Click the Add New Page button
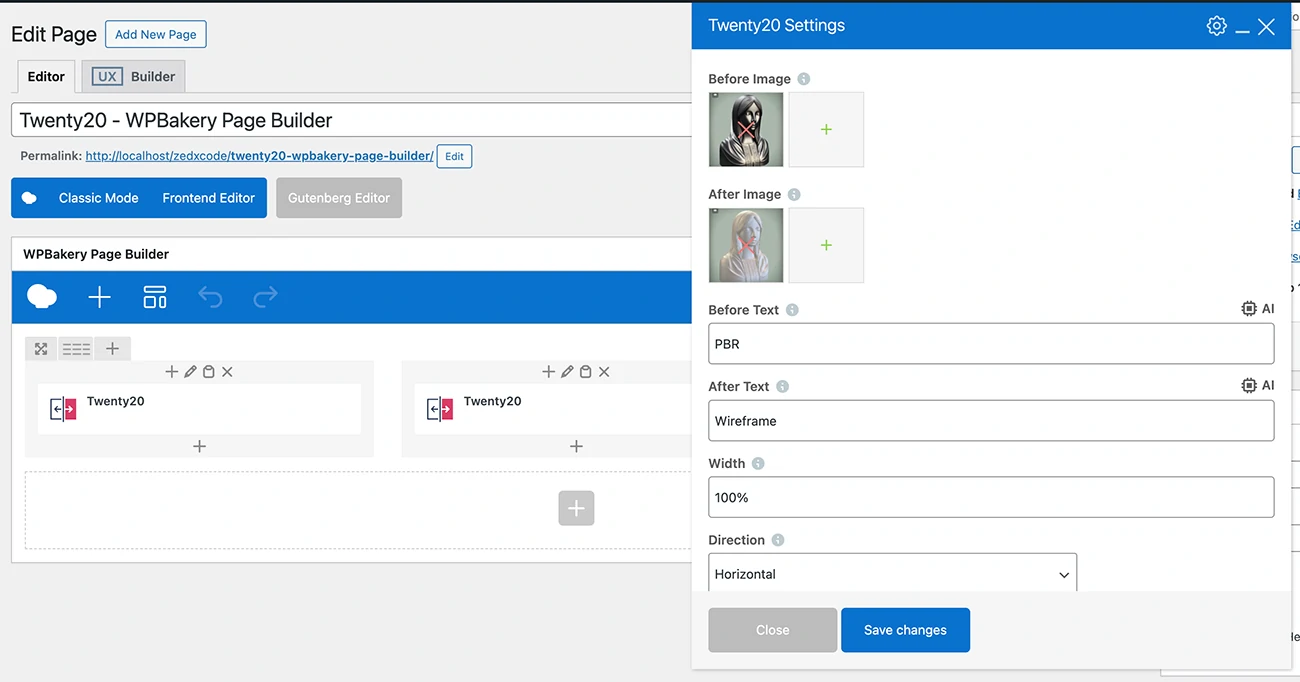The height and width of the screenshot is (682, 1300). coord(155,34)
